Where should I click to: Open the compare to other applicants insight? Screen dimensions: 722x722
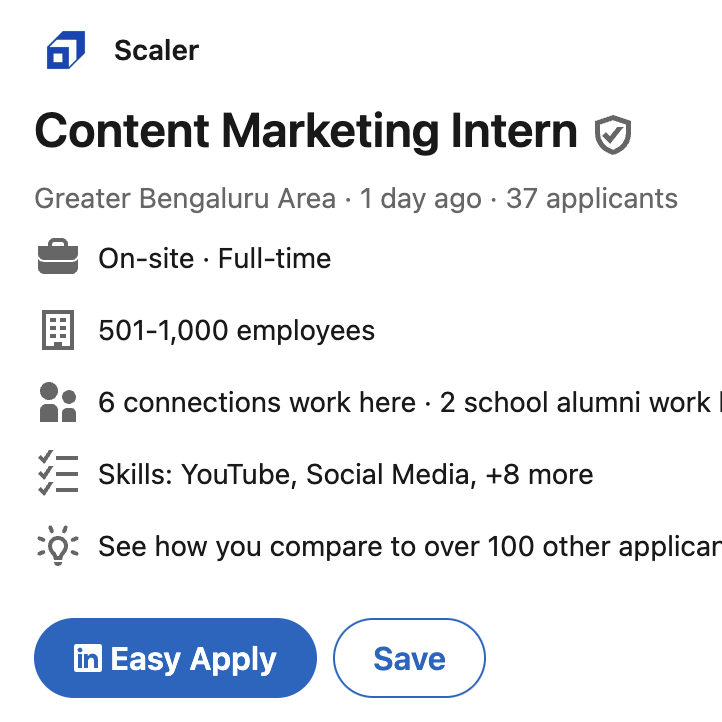click(409, 546)
